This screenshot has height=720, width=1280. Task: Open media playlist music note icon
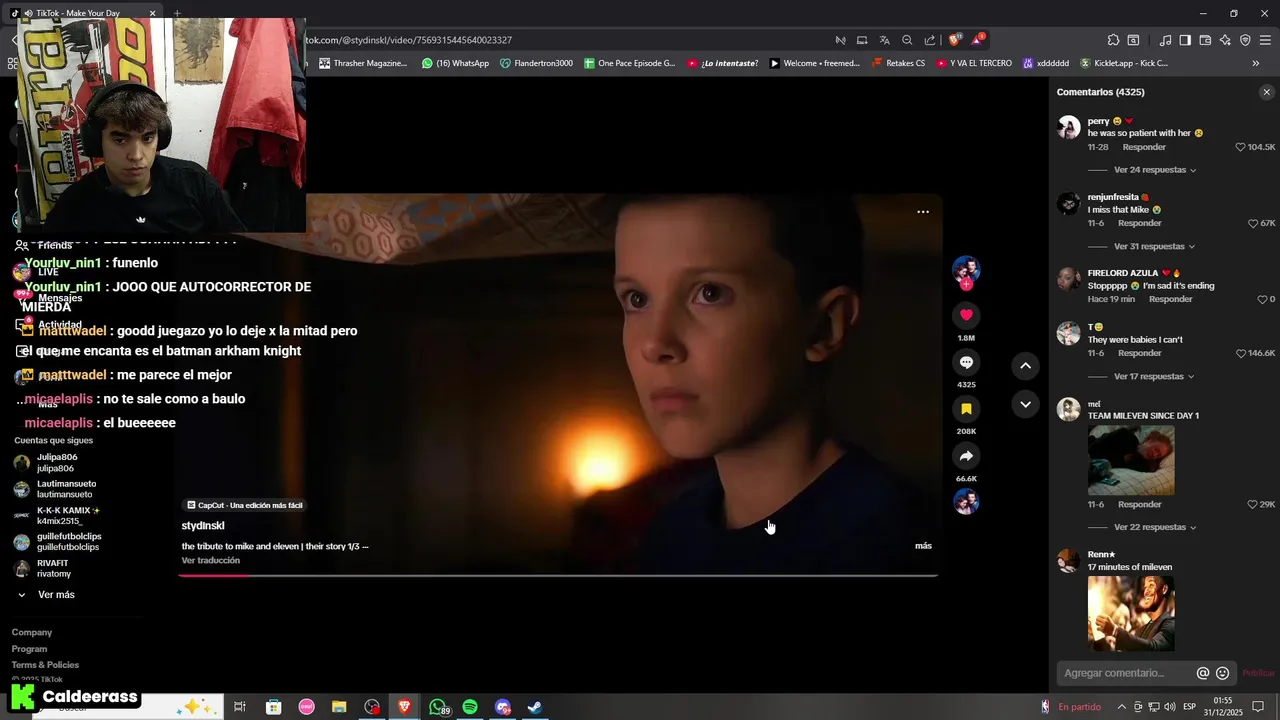(x=1165, y=40)
